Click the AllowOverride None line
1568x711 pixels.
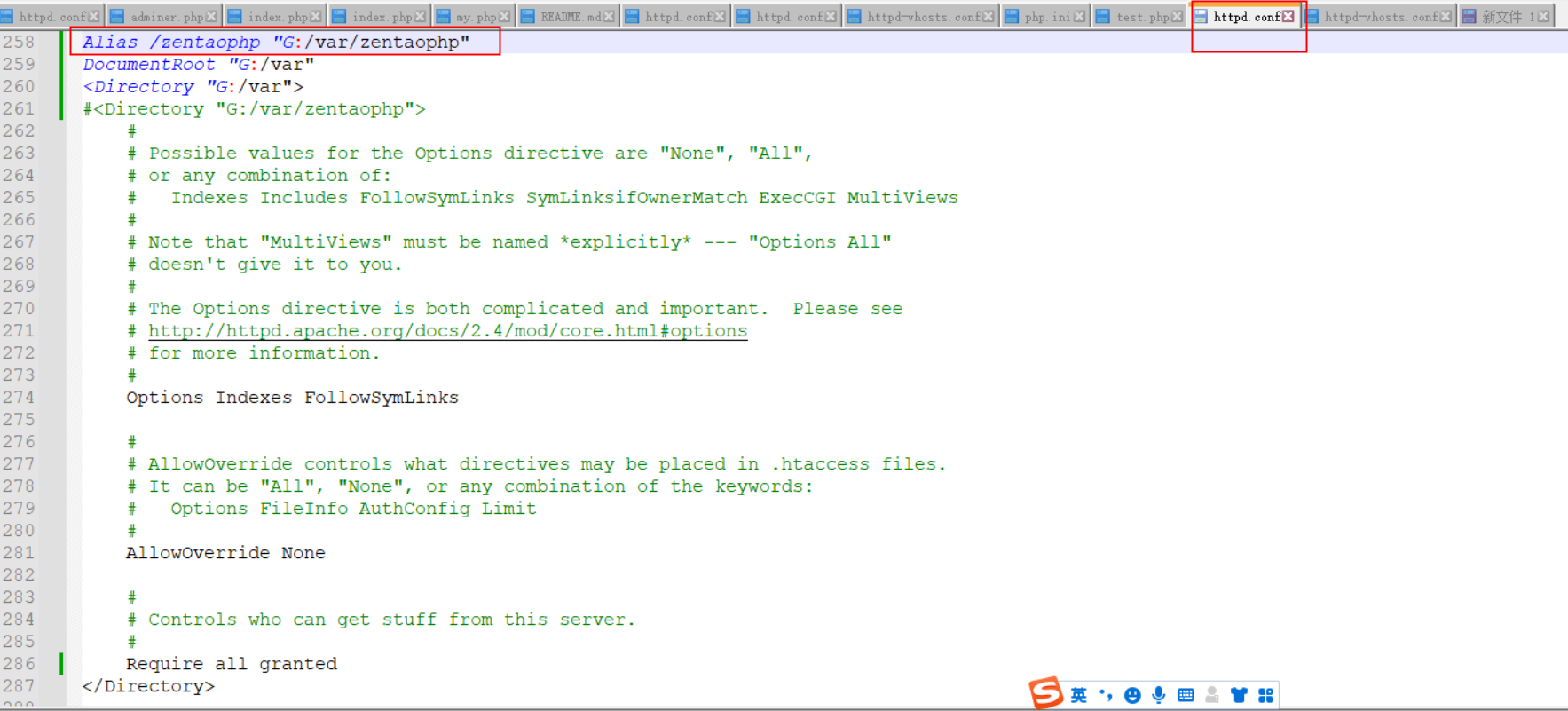tap(225, 553)
